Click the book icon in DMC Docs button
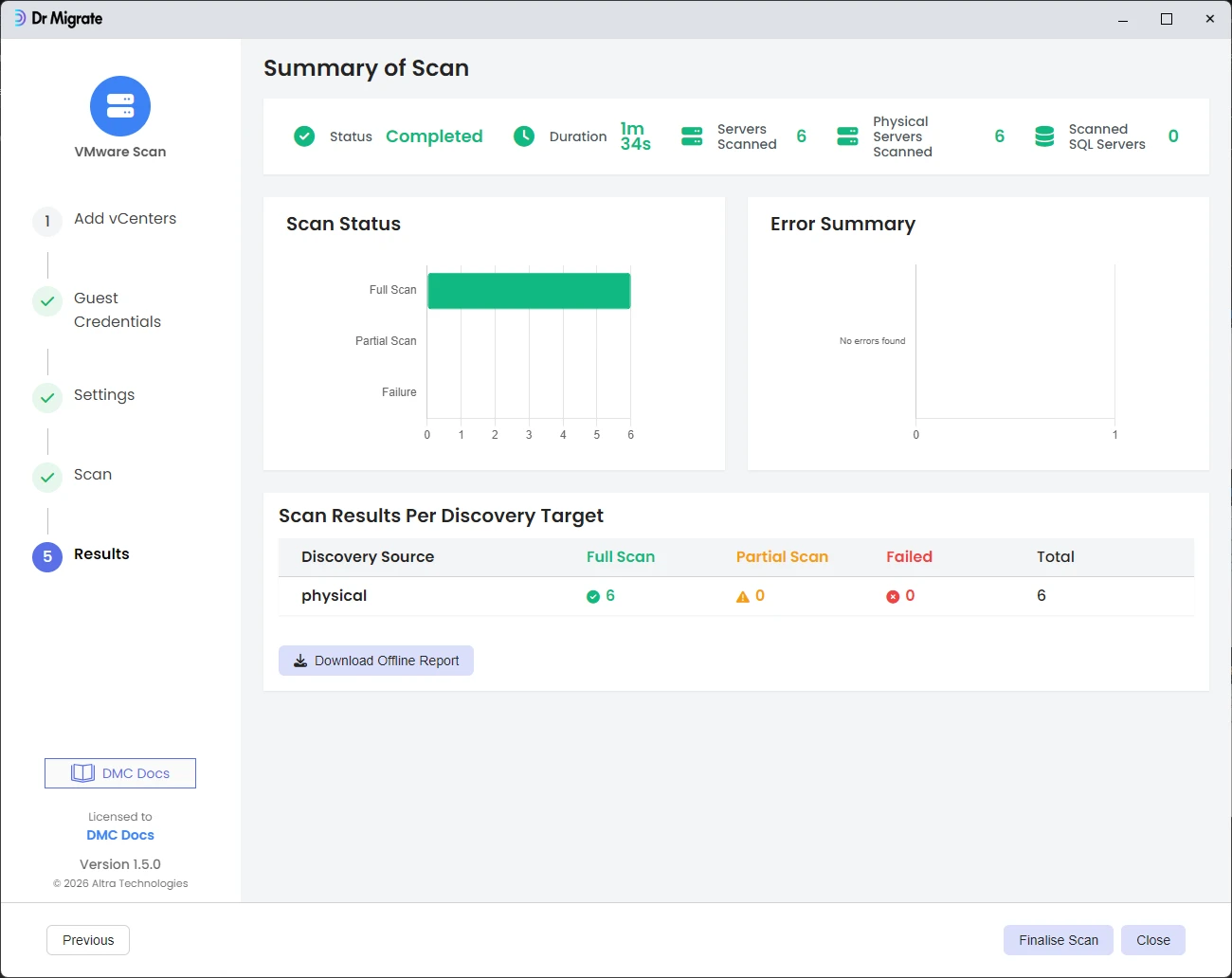Viewport: 1232px width, 978px height. click(x=83, y=773)
